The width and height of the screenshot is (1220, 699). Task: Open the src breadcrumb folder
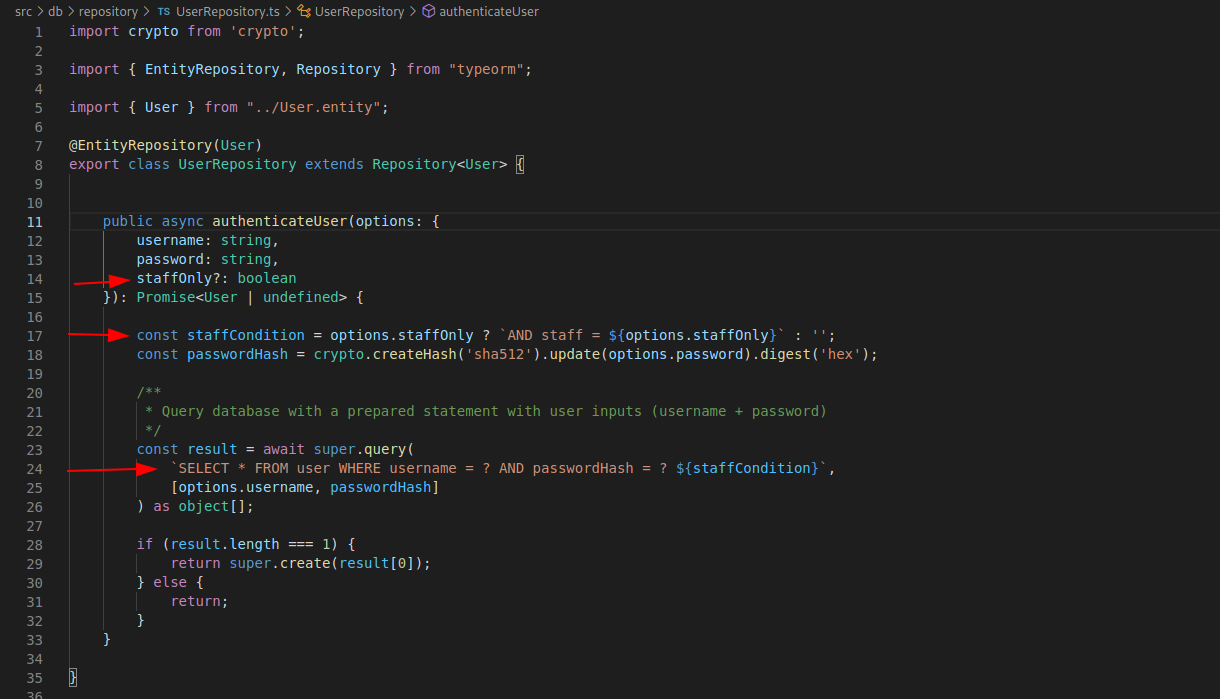tap(23, 12)
